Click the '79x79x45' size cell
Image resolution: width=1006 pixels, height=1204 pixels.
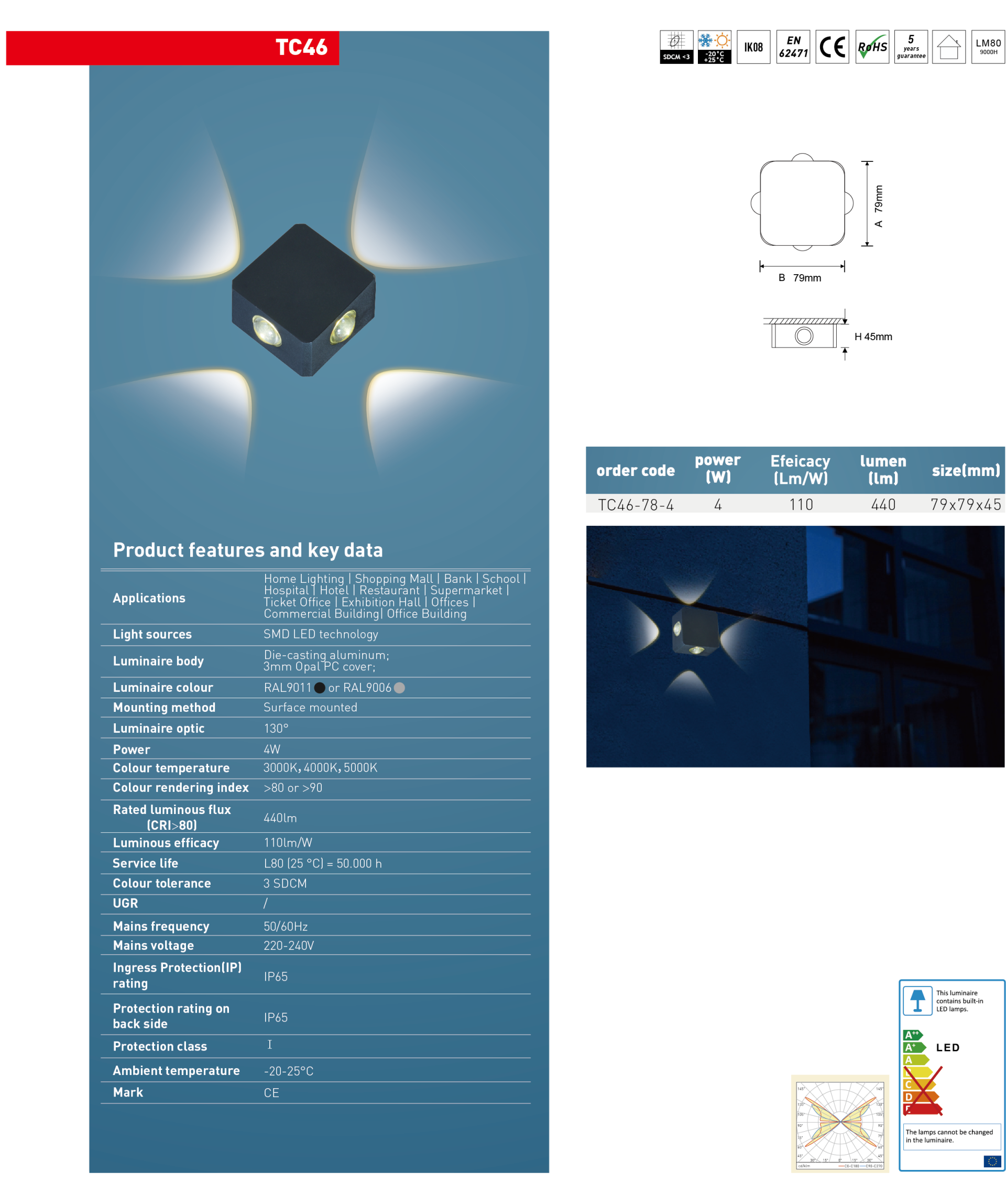point(965,505)
